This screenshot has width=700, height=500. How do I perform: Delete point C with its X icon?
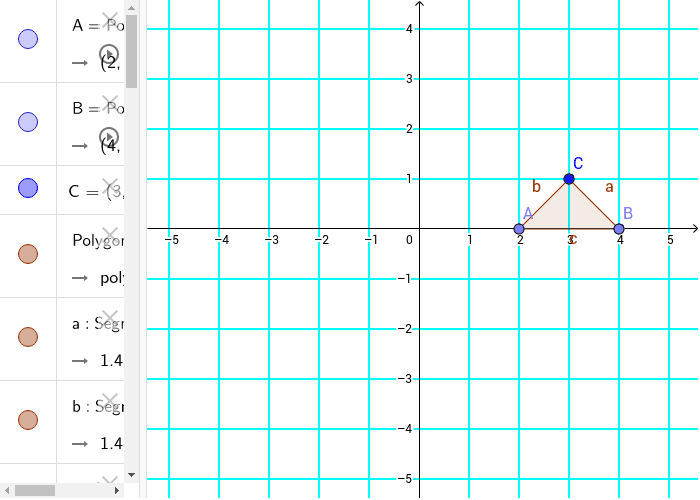110,186
